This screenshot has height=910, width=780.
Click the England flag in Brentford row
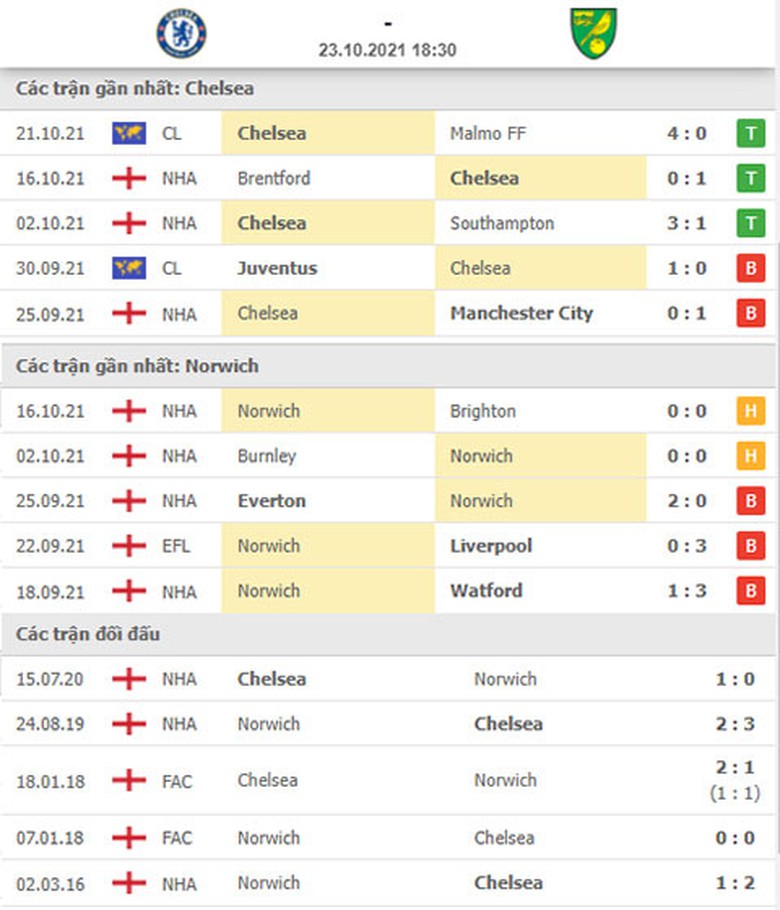click(x=129, y=178)
